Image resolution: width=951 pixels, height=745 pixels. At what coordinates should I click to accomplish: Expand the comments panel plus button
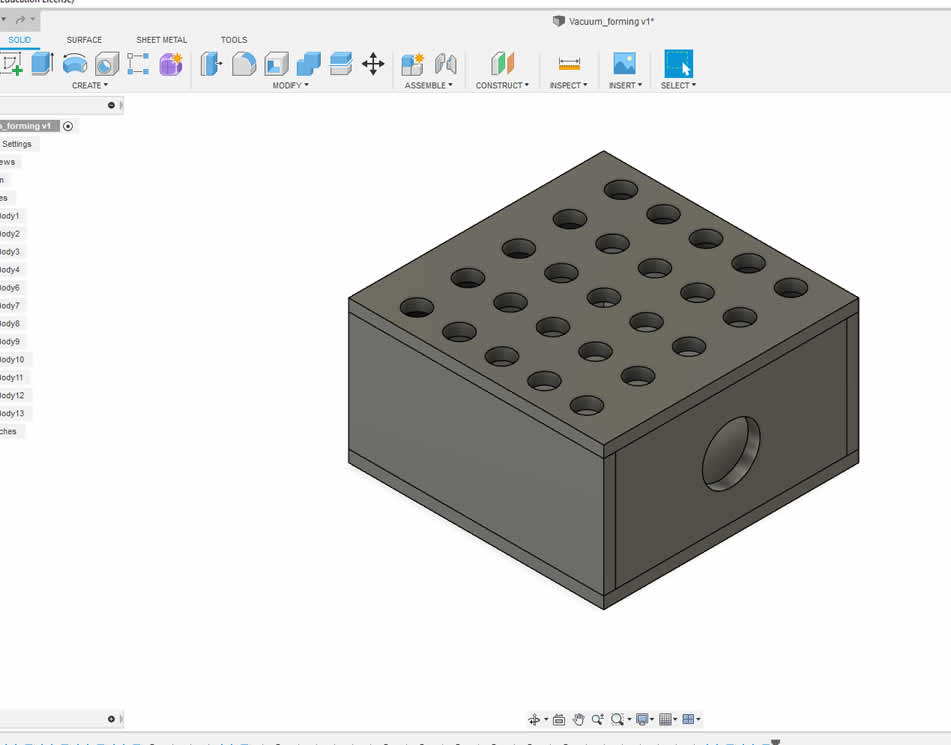(x=111, y=719)
